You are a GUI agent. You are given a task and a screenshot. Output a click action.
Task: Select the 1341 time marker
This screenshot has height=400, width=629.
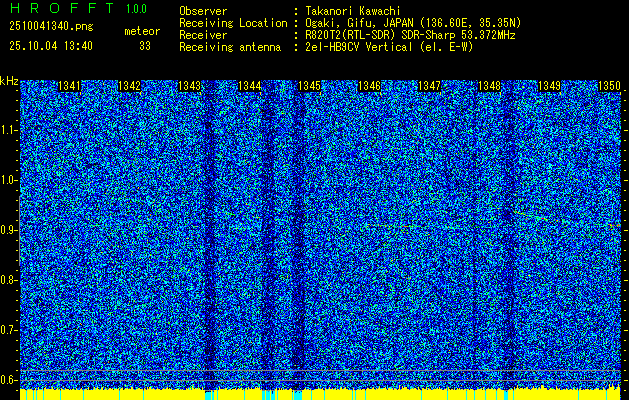pyautogui.click(x=69, y=86)
